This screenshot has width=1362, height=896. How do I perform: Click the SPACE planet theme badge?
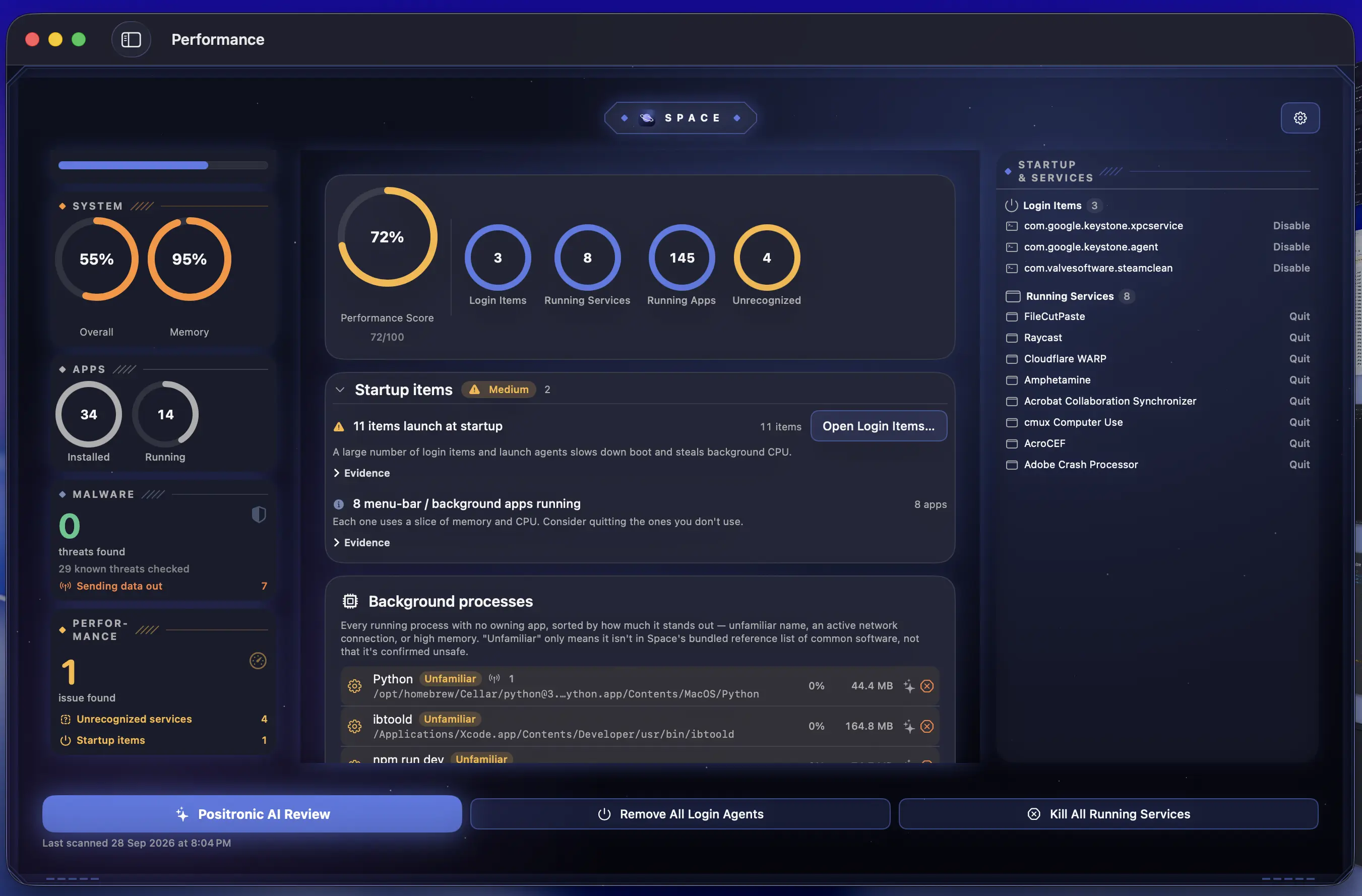680,118
